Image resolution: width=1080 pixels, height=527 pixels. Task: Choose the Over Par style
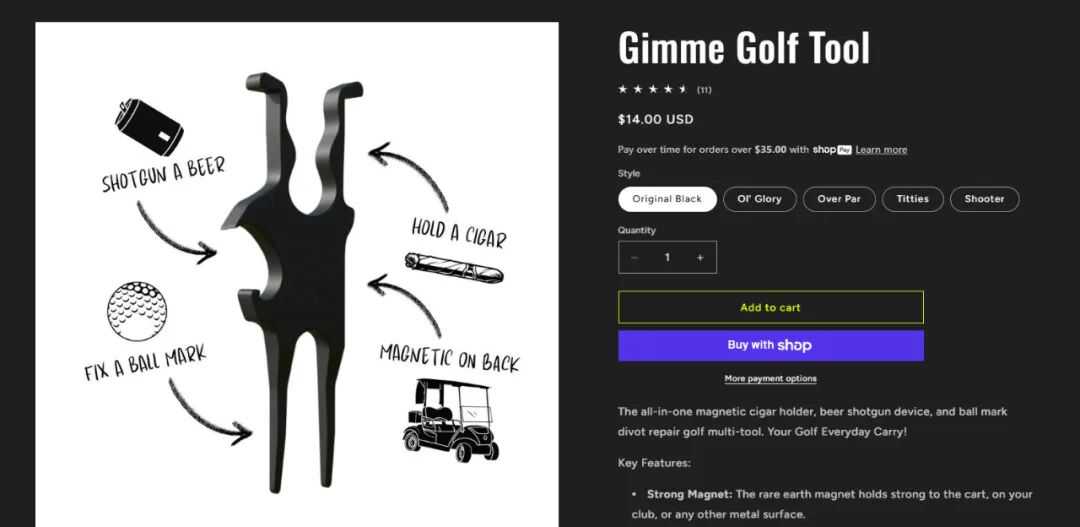pos(839,199)
